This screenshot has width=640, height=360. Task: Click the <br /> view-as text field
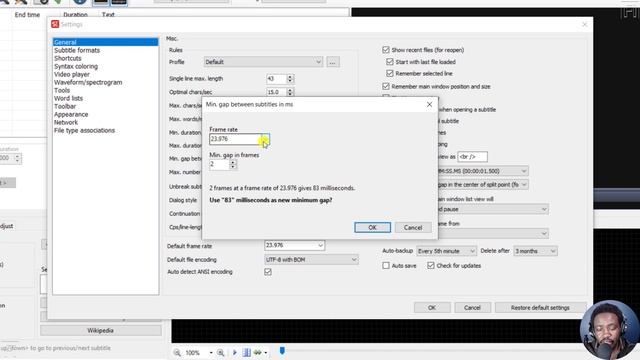[472, 157]
